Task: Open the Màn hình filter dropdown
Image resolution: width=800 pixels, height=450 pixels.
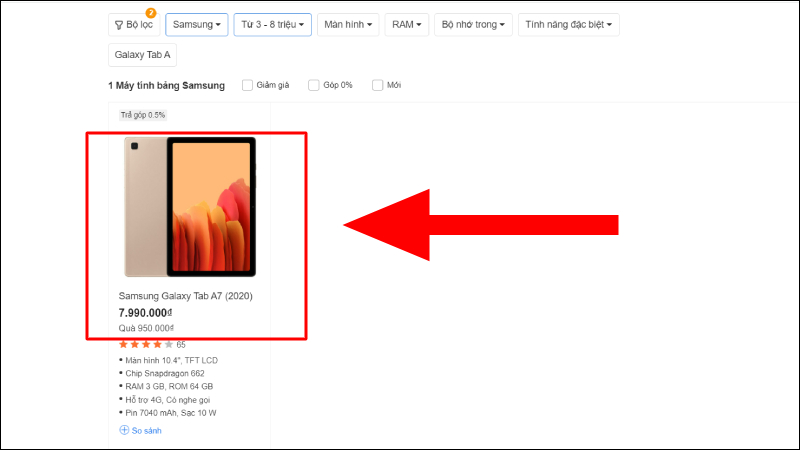Action: (x=348, y=24)
